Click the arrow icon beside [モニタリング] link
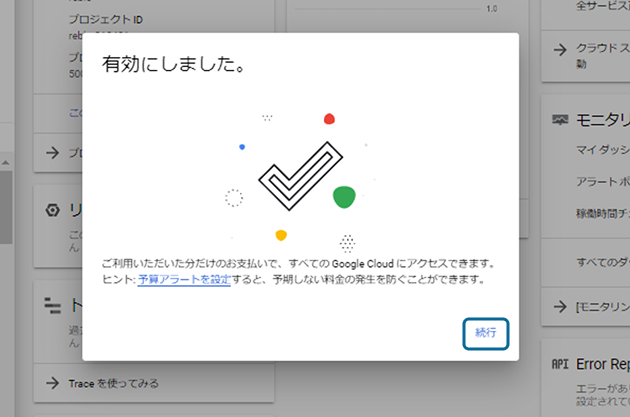This screenshot has width=630, height=417. 558,305
